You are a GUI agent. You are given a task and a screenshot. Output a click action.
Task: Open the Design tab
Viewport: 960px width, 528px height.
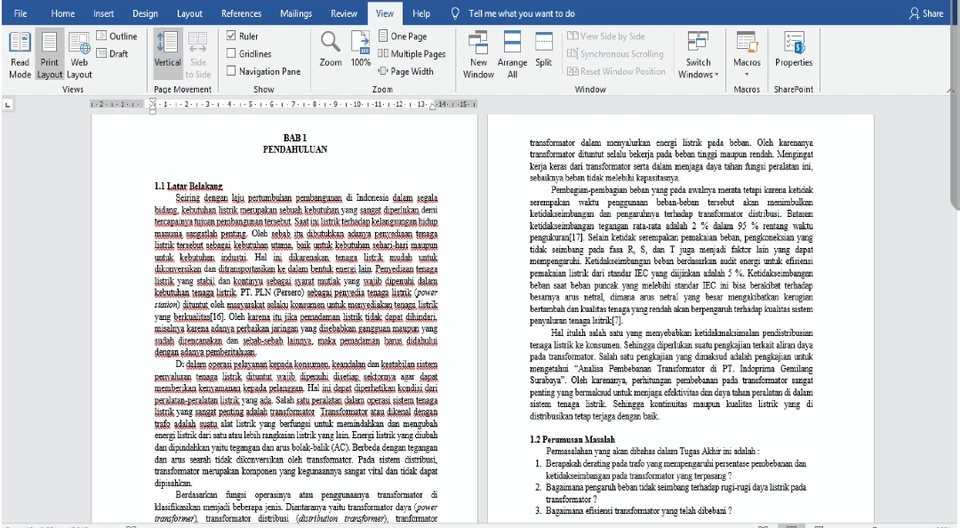tap(145, 13)
